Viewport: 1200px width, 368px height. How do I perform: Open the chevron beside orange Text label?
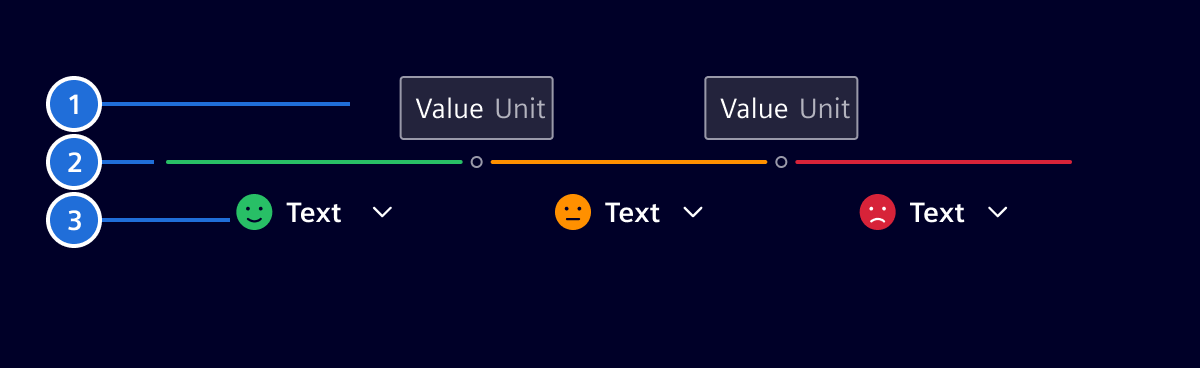pos(693,213)
